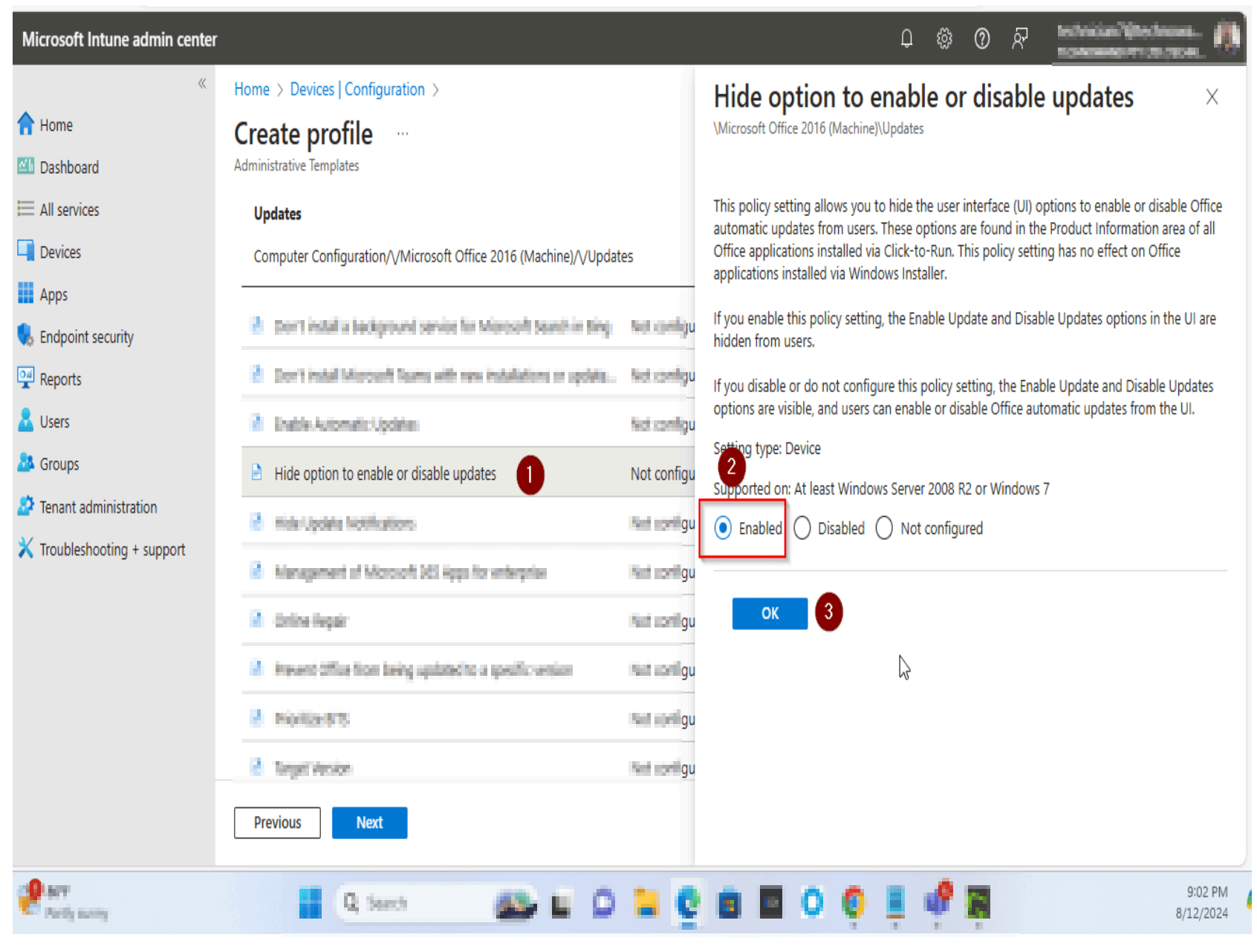Click the Home house icon in sidebar
This screenshot has height=952, width=1257.
[26, 124]
